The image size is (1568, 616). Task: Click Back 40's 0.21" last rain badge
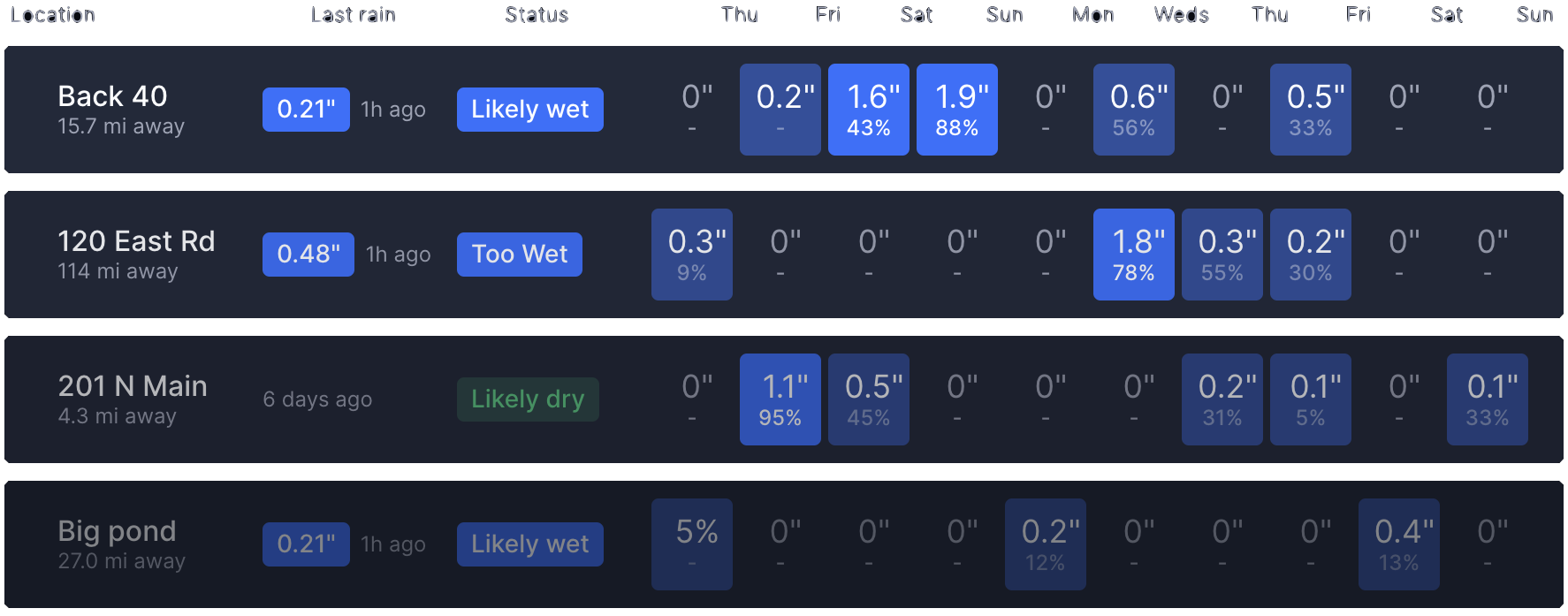click(306, 110)
